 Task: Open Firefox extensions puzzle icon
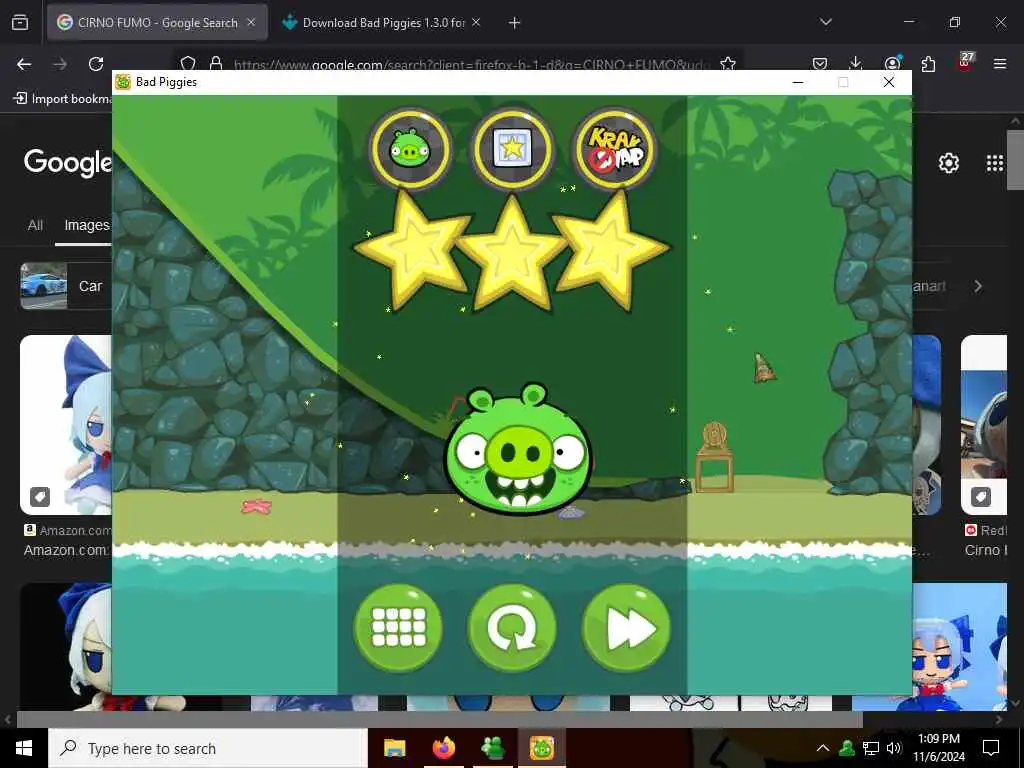pos(928,64)
